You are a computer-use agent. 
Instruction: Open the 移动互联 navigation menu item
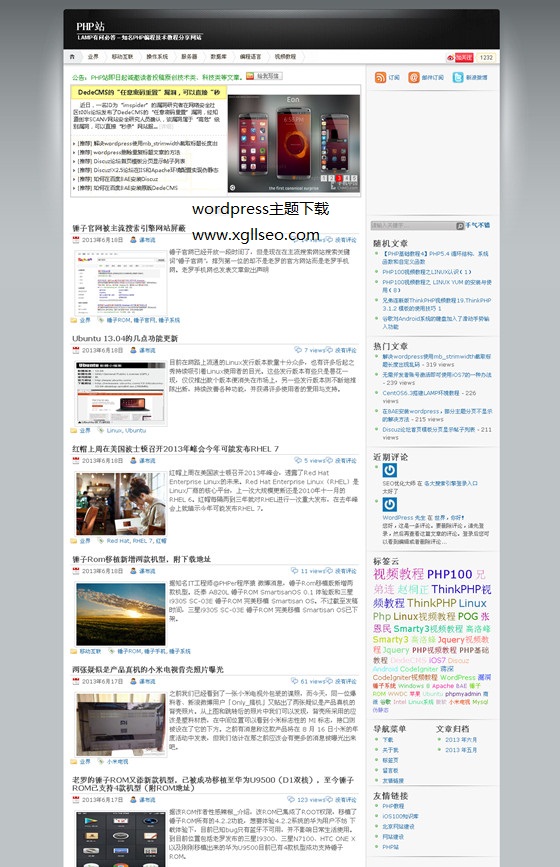click(122, 57)
